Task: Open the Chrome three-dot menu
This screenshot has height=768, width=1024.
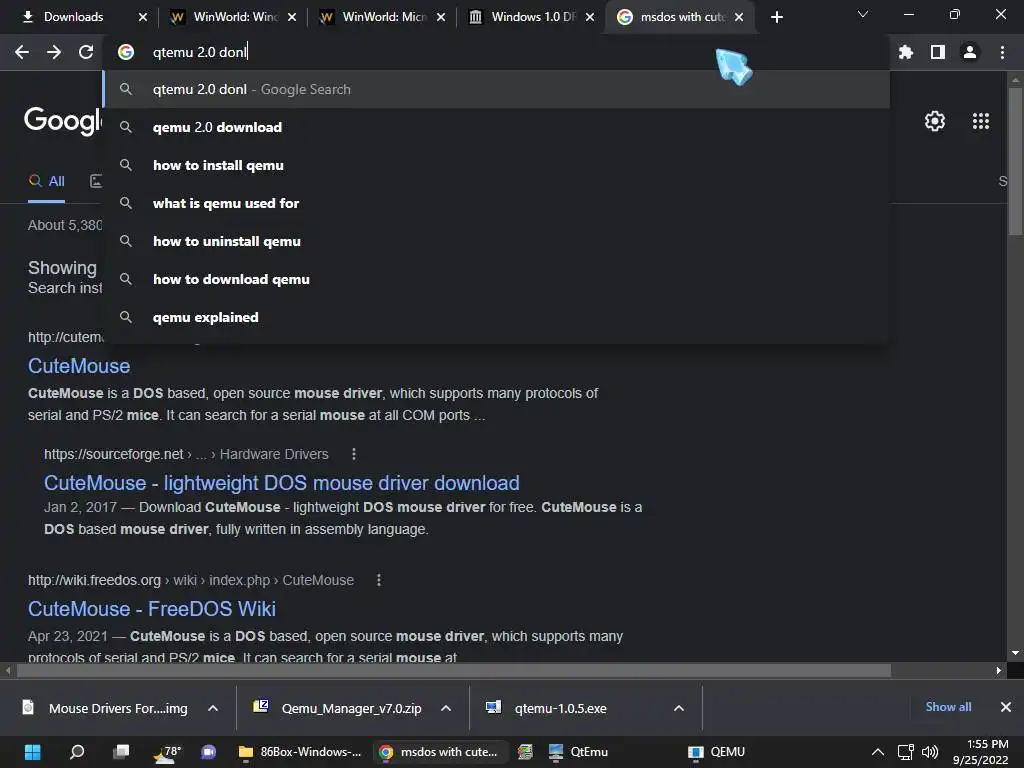Action: coord(1002,52)
